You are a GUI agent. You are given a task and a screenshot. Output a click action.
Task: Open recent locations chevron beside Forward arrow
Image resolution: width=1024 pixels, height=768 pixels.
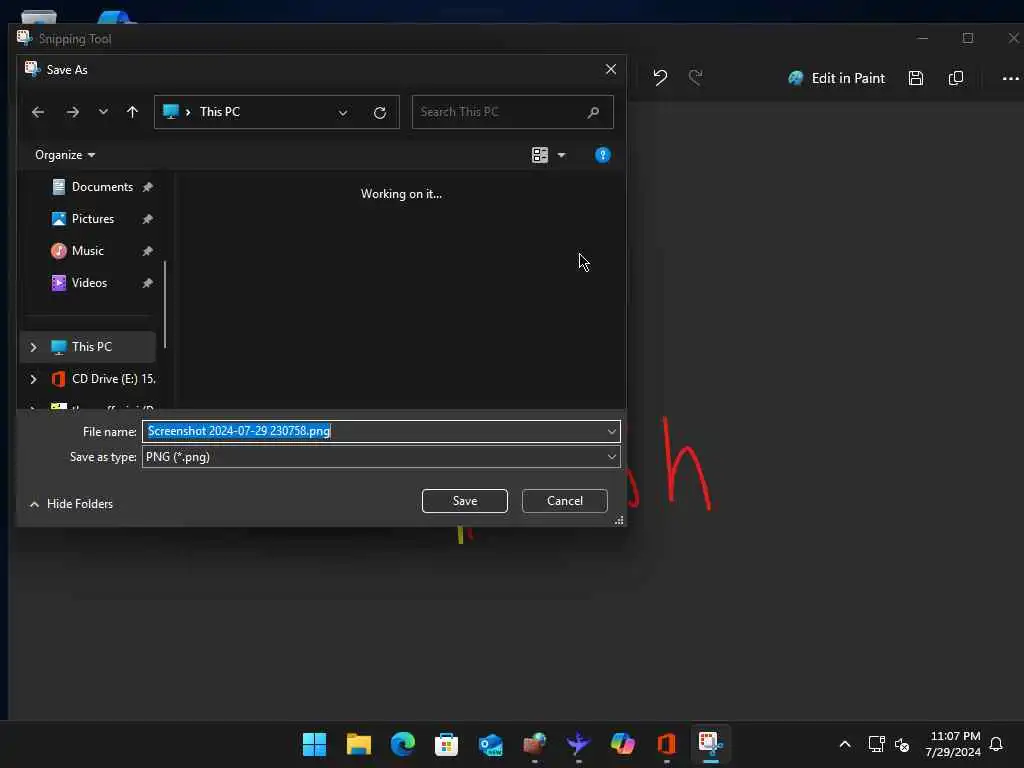click(x=103, y=112)
